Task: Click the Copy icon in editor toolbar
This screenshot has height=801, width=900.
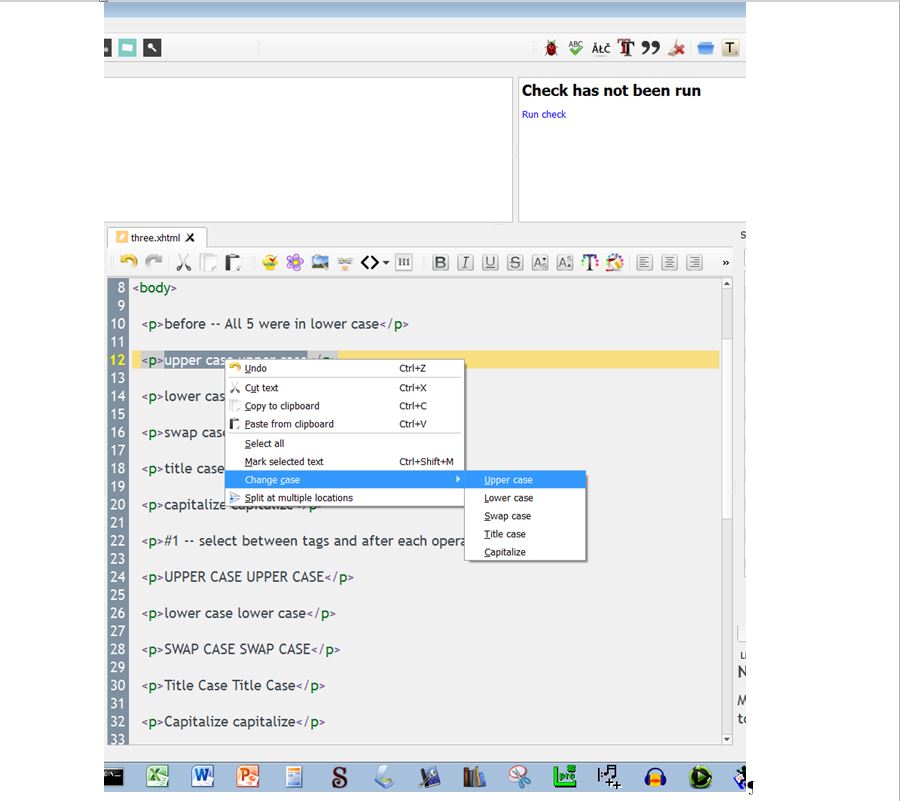Action: tap(208, 262)
